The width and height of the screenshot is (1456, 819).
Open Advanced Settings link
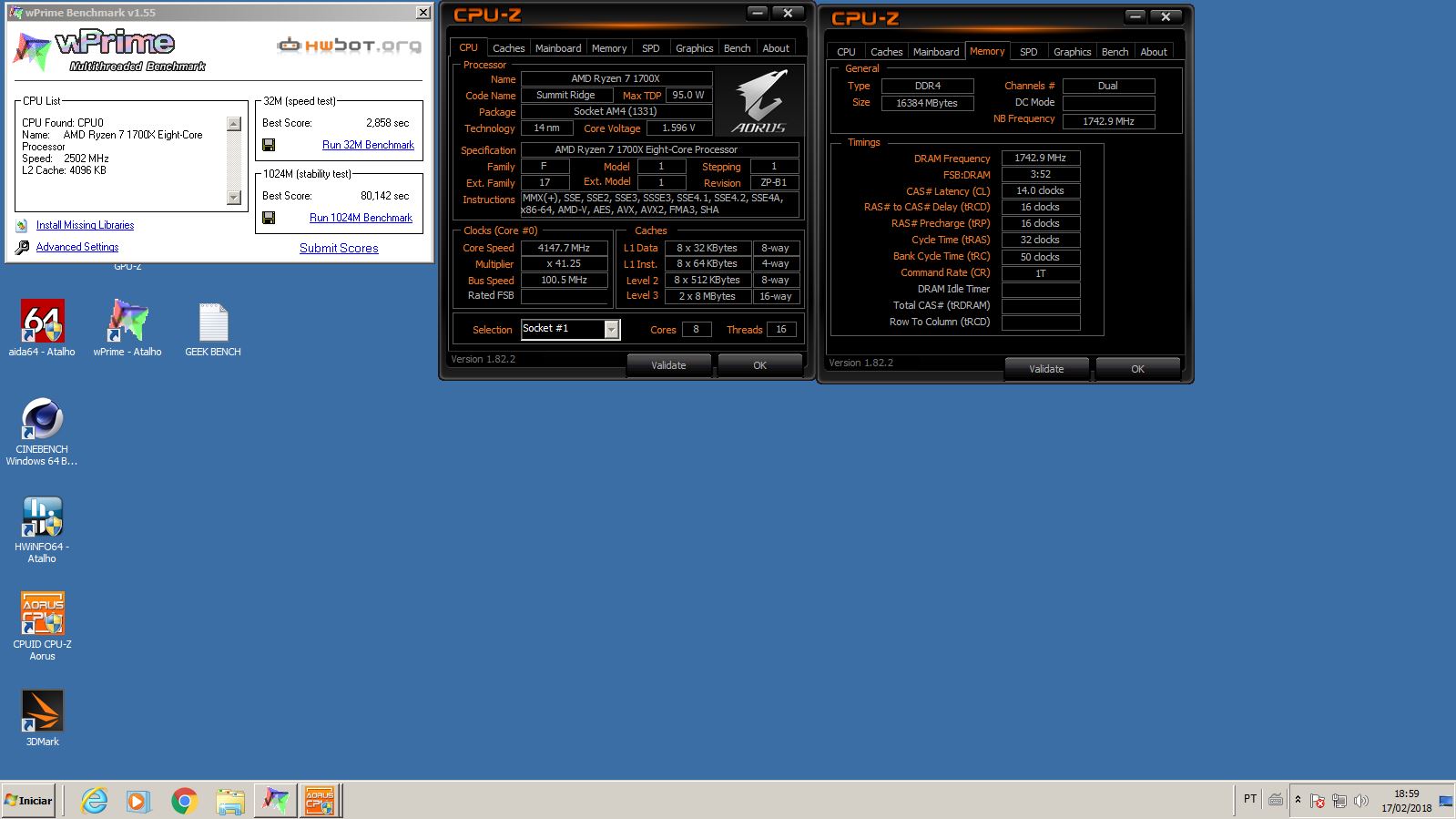[x=77, y=247]
